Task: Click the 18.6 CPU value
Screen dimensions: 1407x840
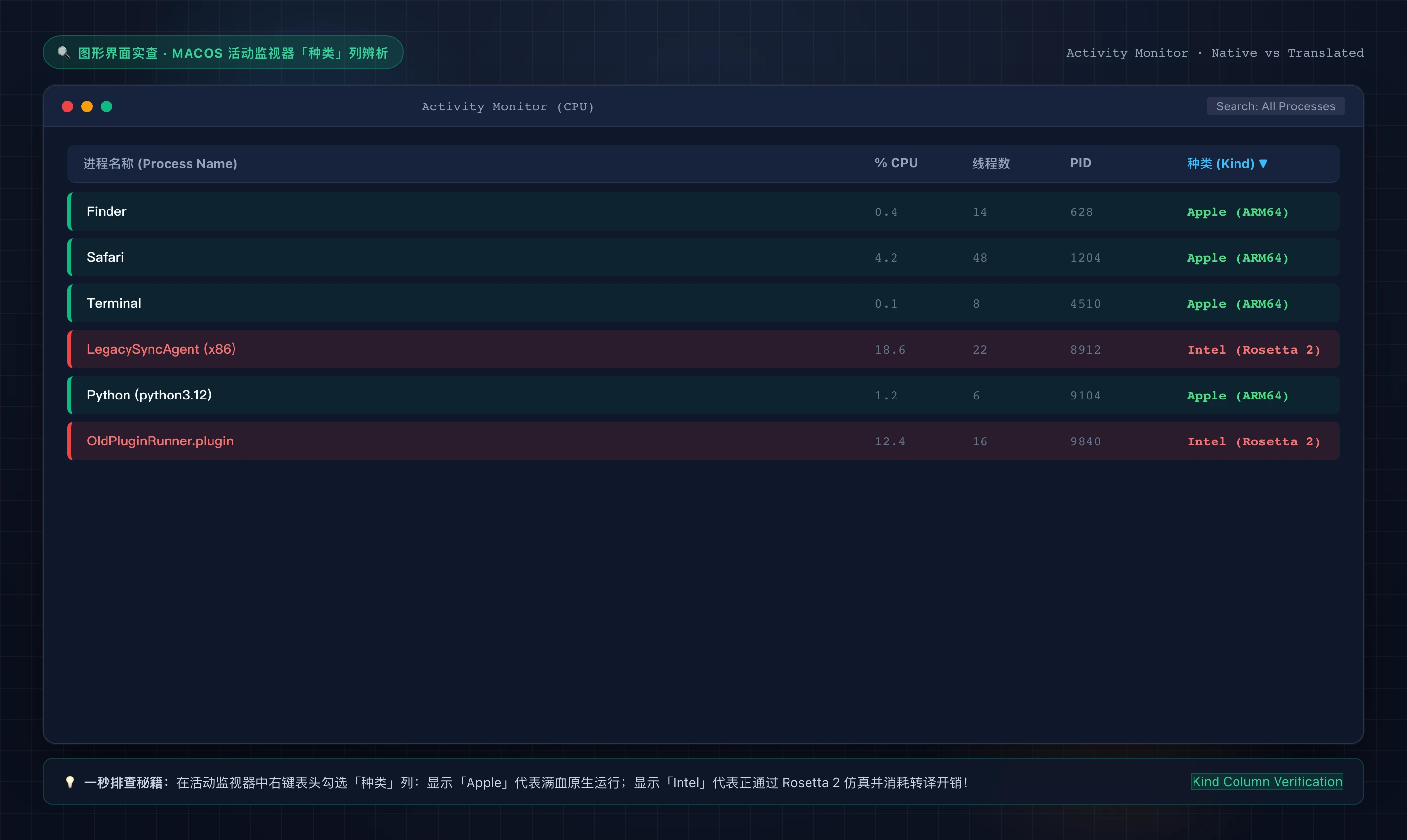Action: coord(890,350)
